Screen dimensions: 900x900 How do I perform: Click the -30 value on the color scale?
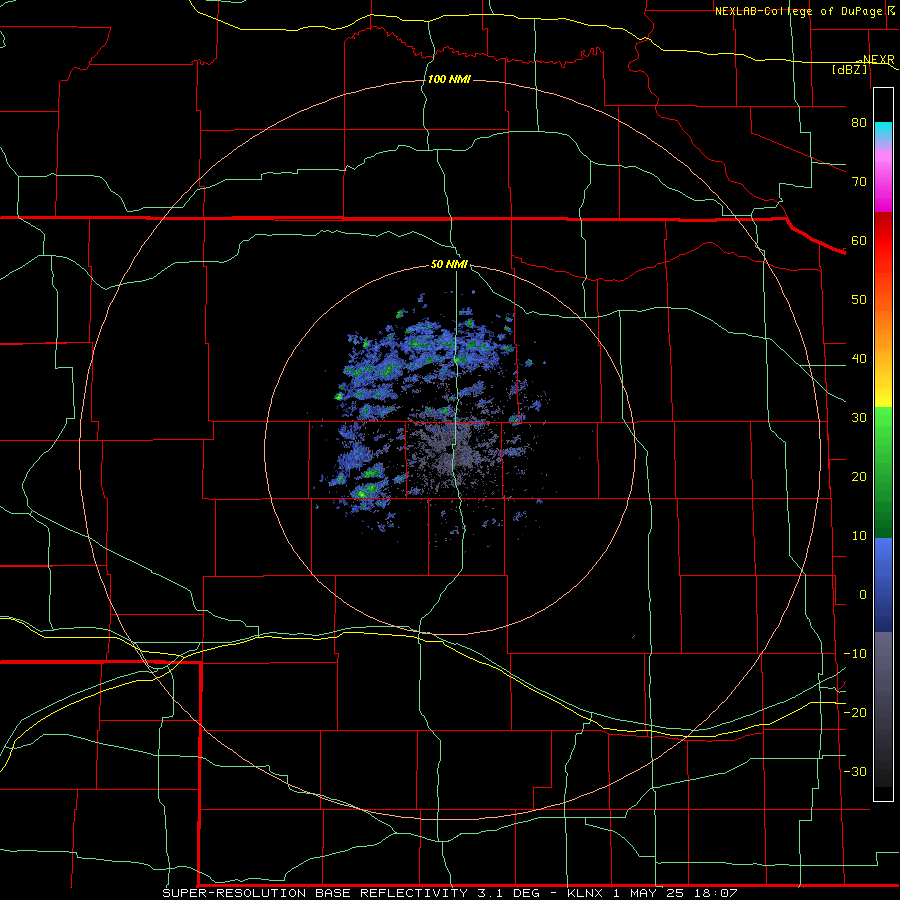click(855, 771)
